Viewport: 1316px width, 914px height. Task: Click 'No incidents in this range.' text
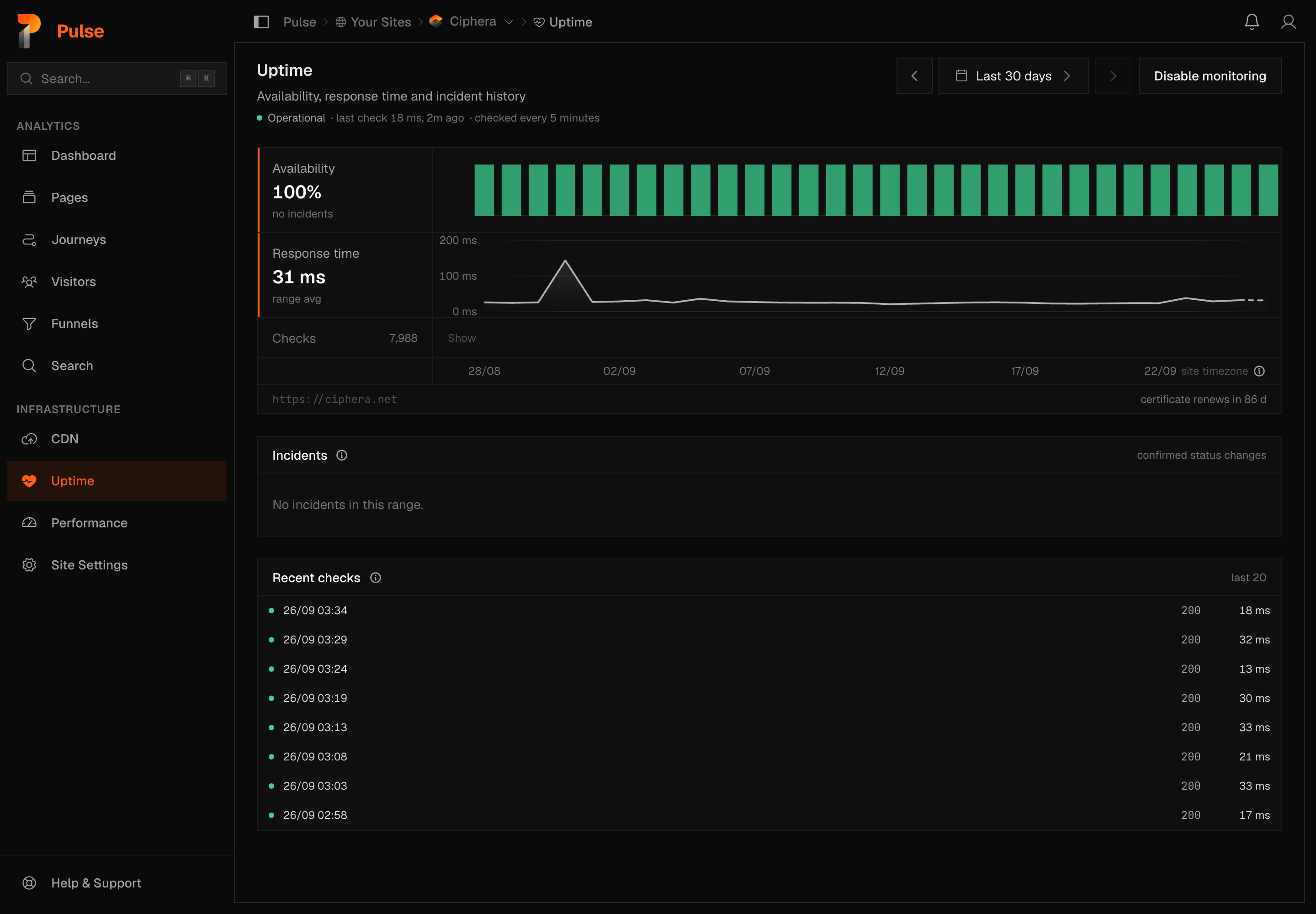(x=348, y=505)
